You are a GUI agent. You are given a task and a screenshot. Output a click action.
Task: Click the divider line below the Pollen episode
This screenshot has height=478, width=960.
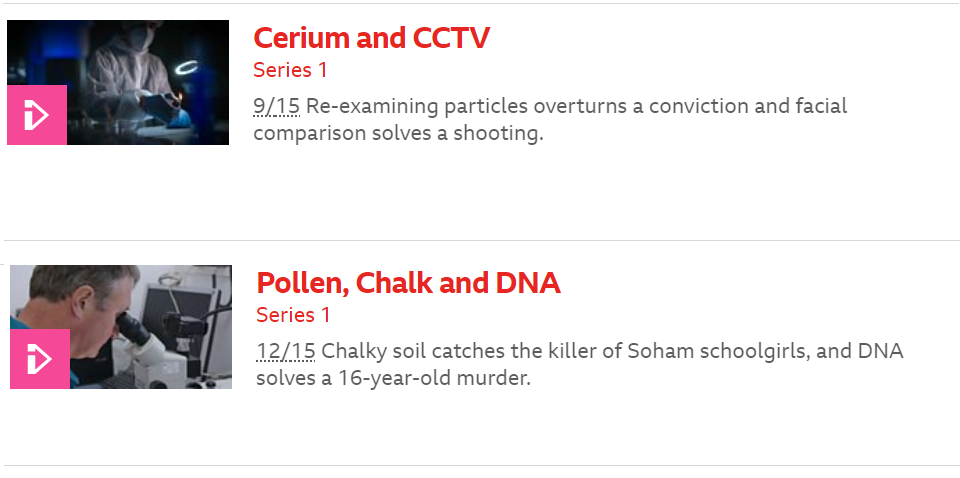[x=480, y=465]
